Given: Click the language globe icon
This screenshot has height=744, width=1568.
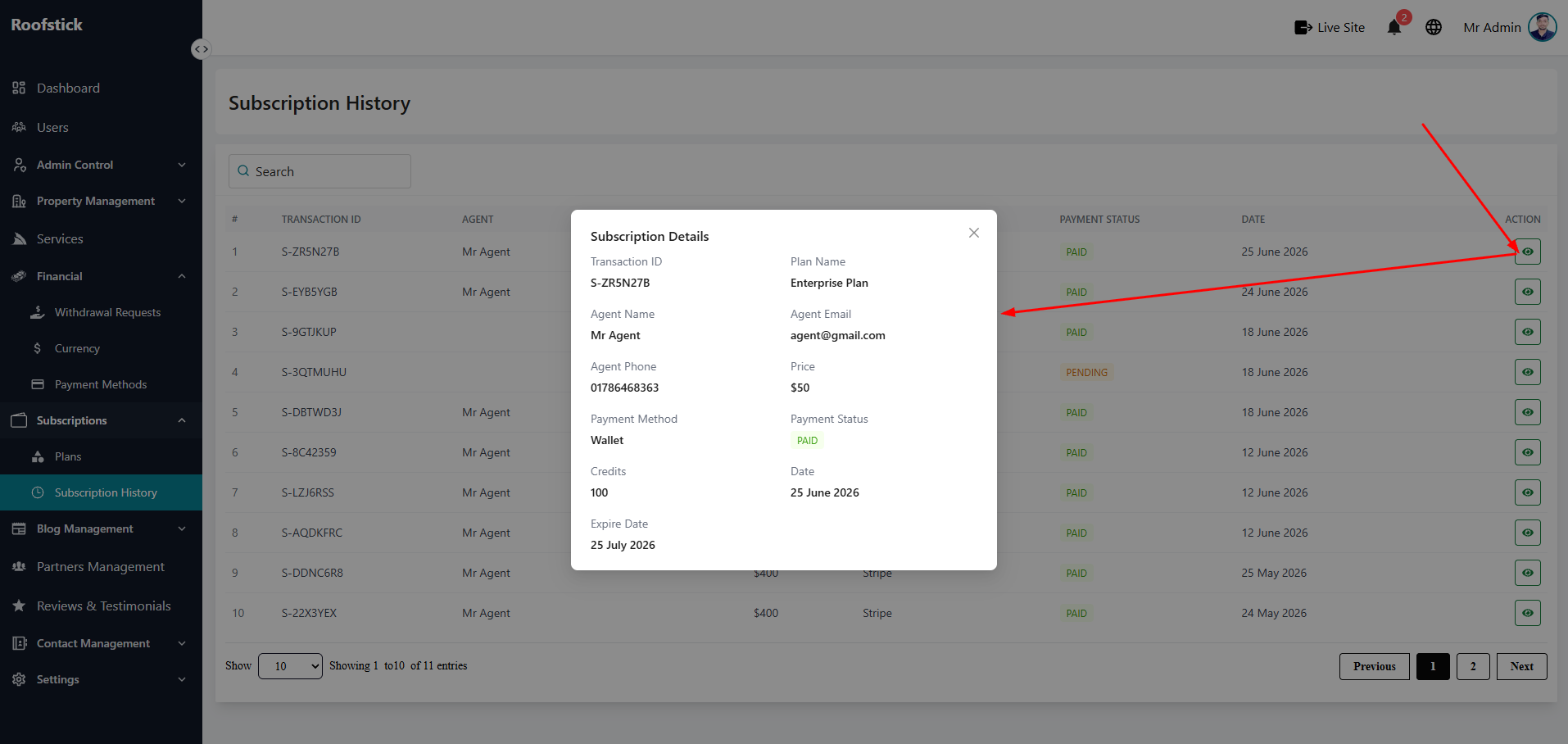Looking at the screenshot, I should pyautogui.click(x=1434, y=27).
